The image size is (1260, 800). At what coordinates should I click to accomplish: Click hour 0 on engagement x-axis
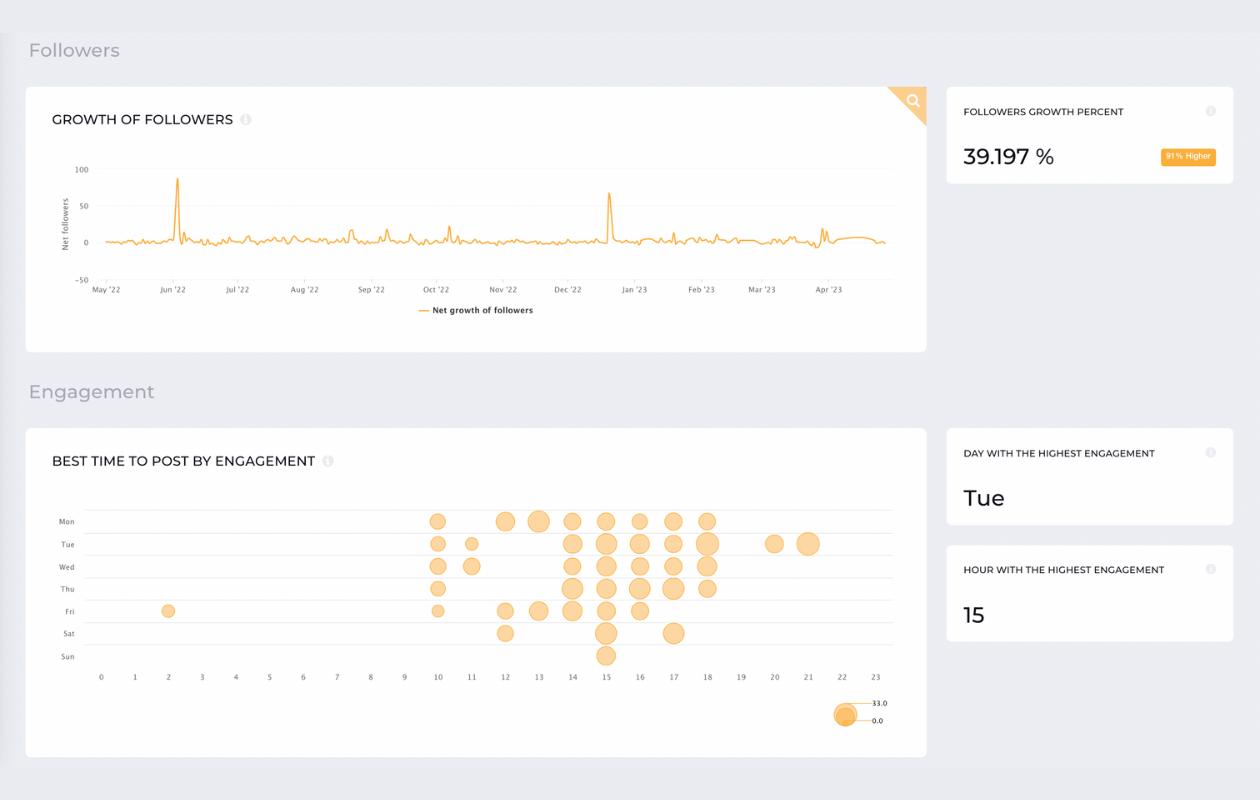[x=101, y=677]
